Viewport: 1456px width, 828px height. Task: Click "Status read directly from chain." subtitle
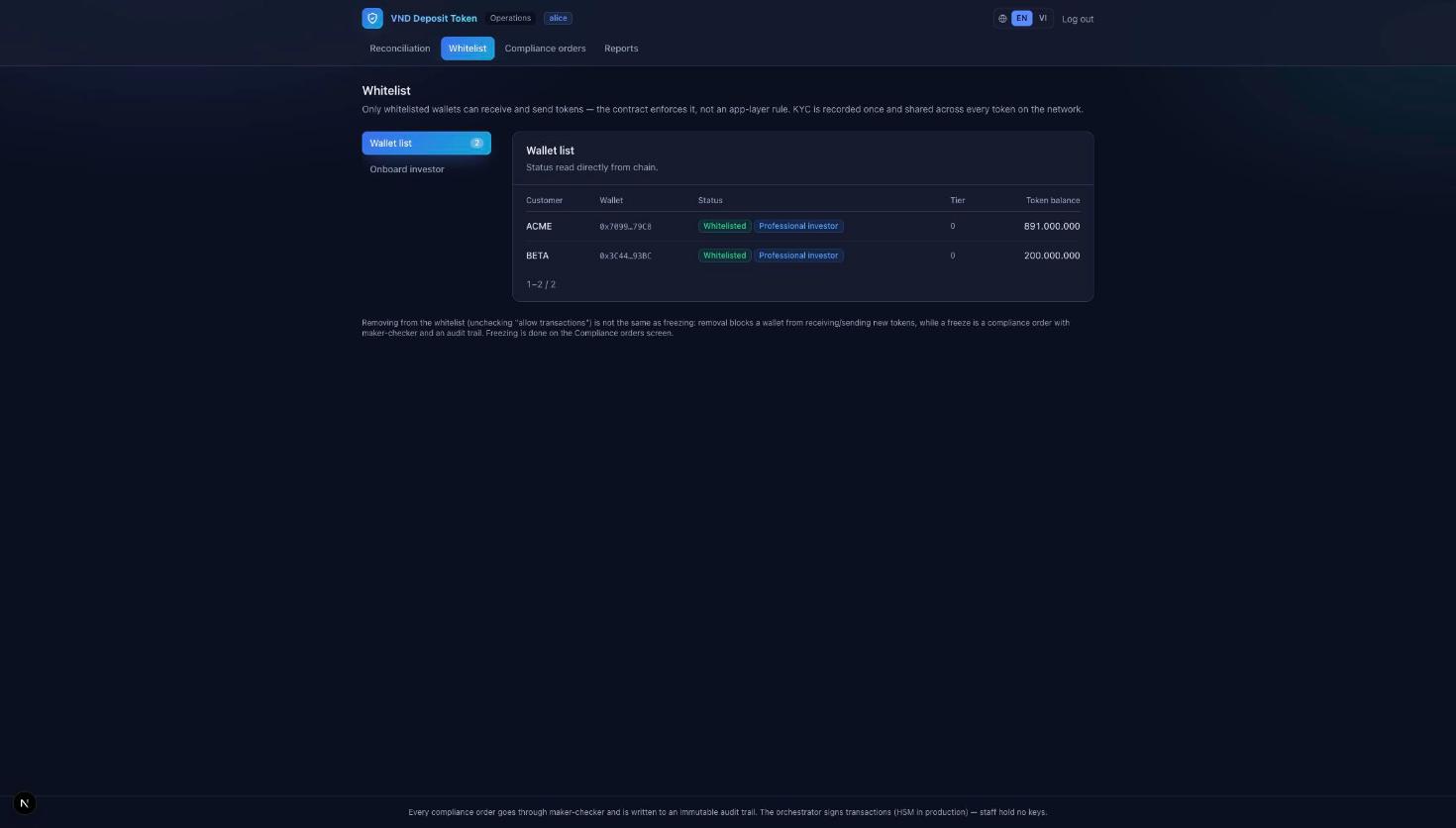click(x=591, y=167)
